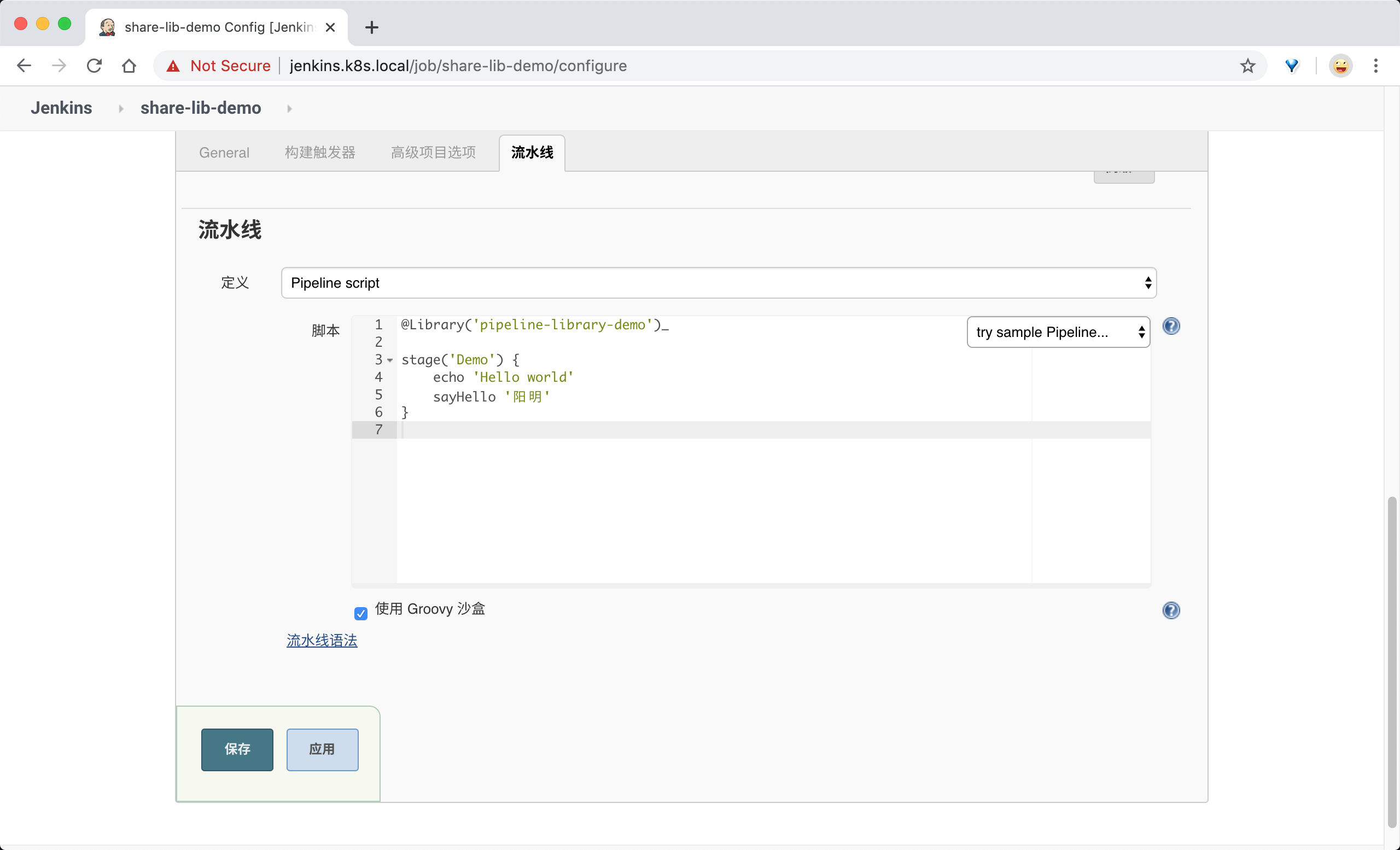Click the bookmark star icon

(1248, 65)
